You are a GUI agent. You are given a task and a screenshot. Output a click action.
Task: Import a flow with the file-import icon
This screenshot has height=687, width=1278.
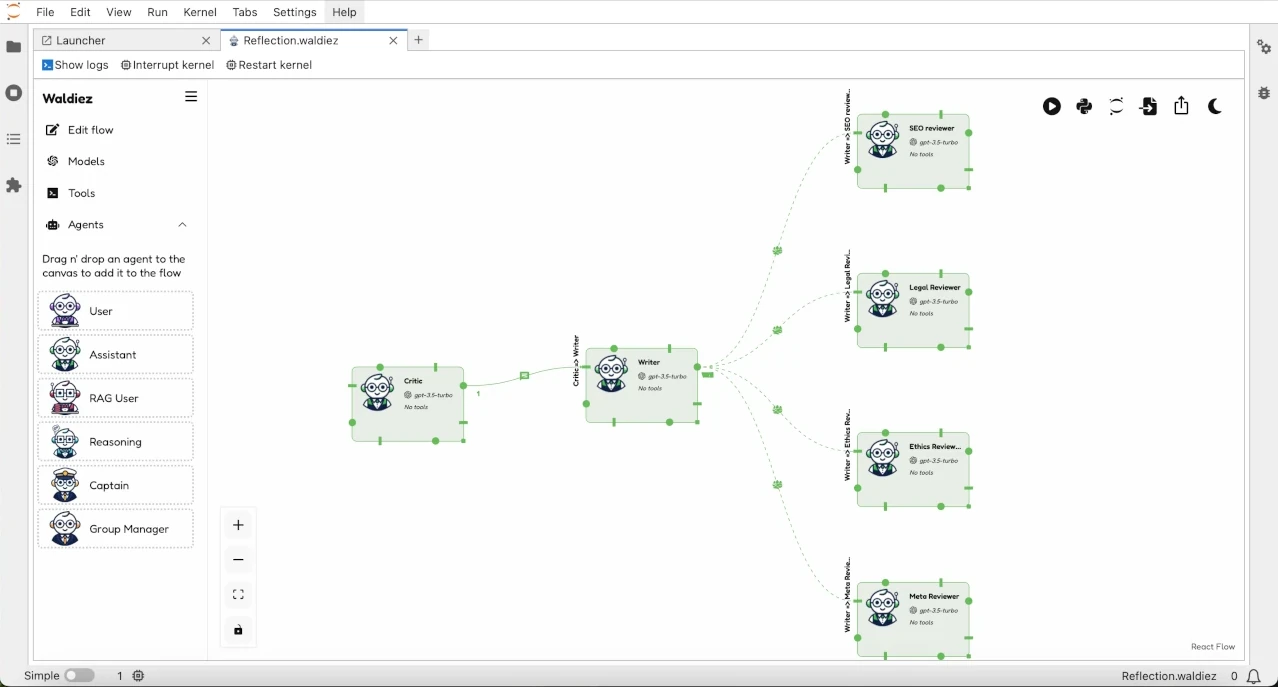pyautogui.click(x=1148, y=106)
